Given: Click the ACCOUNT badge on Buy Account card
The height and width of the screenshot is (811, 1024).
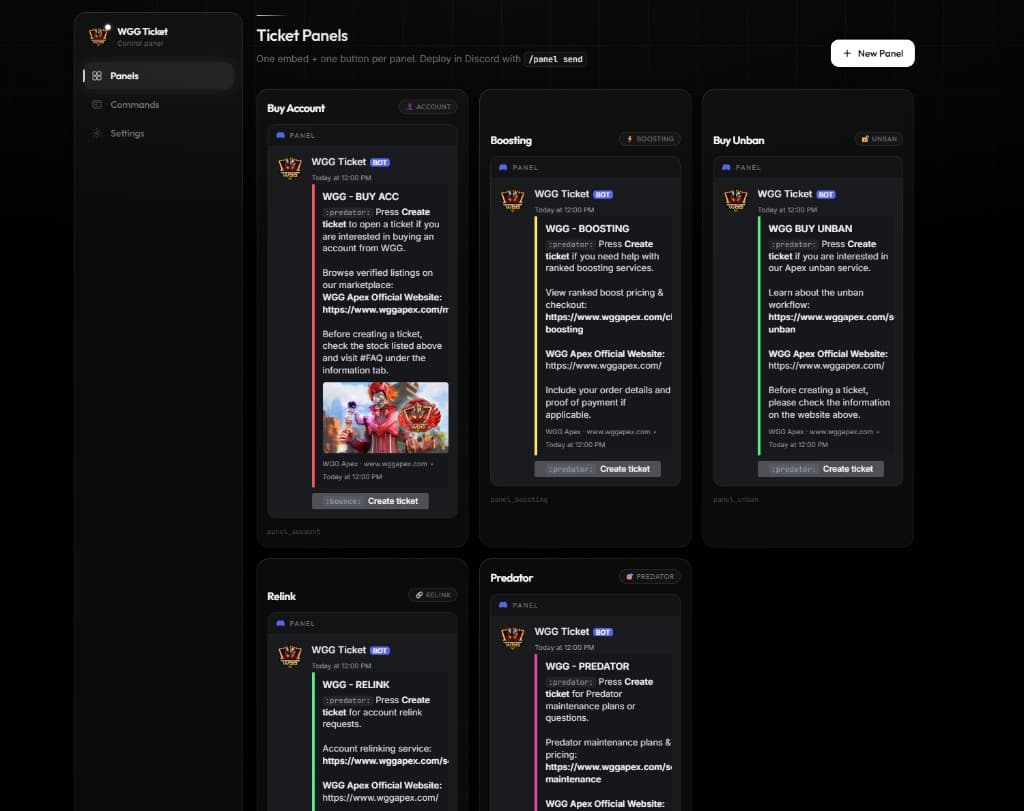Looking at the screenshot, I should [x=428, y=107].
